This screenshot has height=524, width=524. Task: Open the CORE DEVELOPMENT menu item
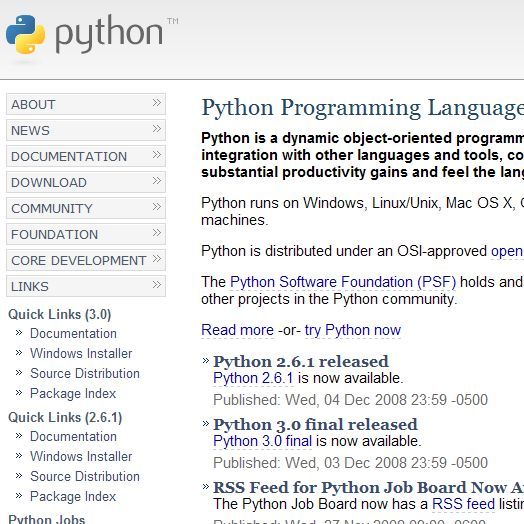pyautogui.click(x=86, y=260)
